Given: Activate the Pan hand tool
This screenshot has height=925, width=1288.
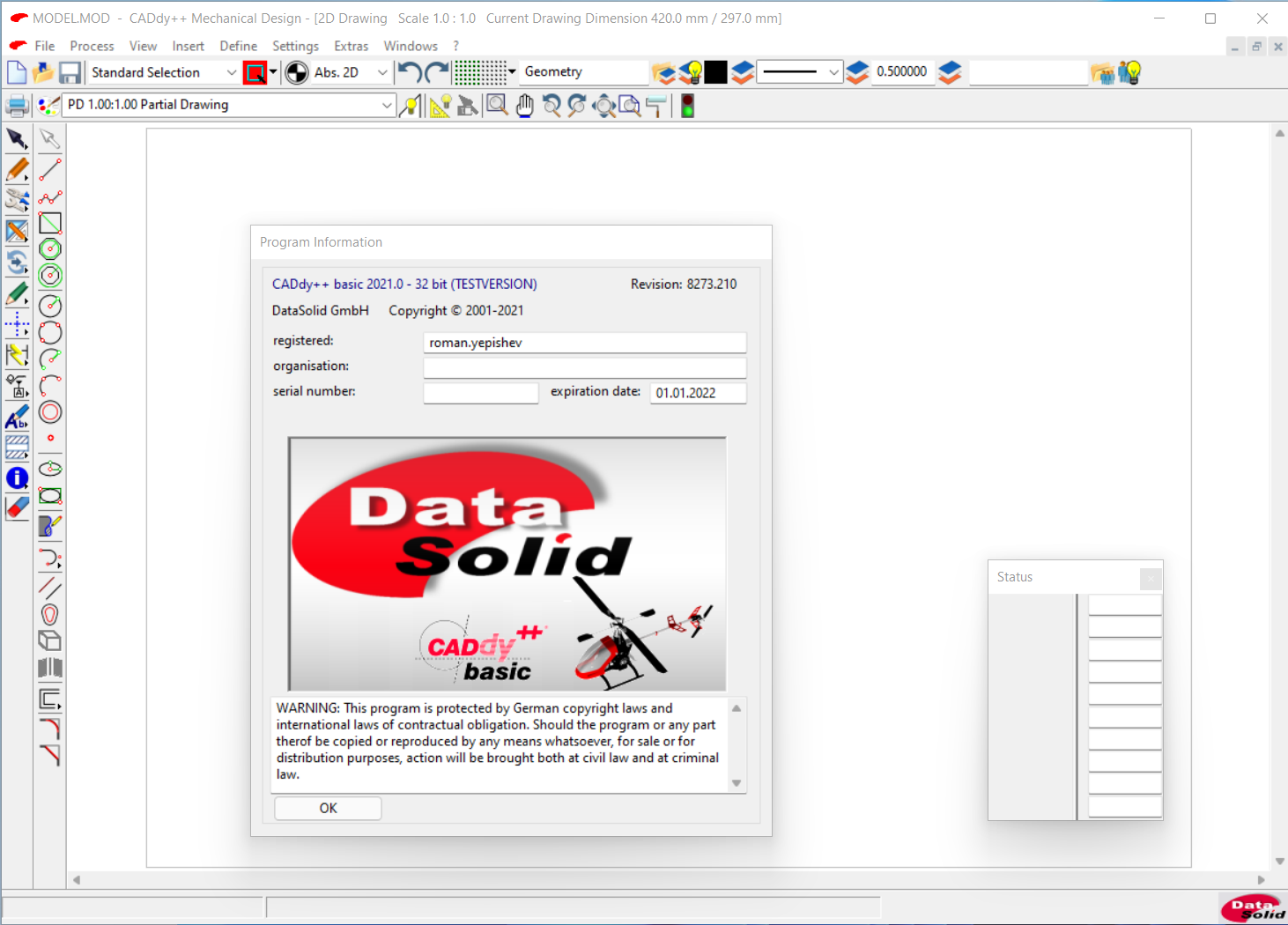Looking at the screenshot, I should coord(525,106).
